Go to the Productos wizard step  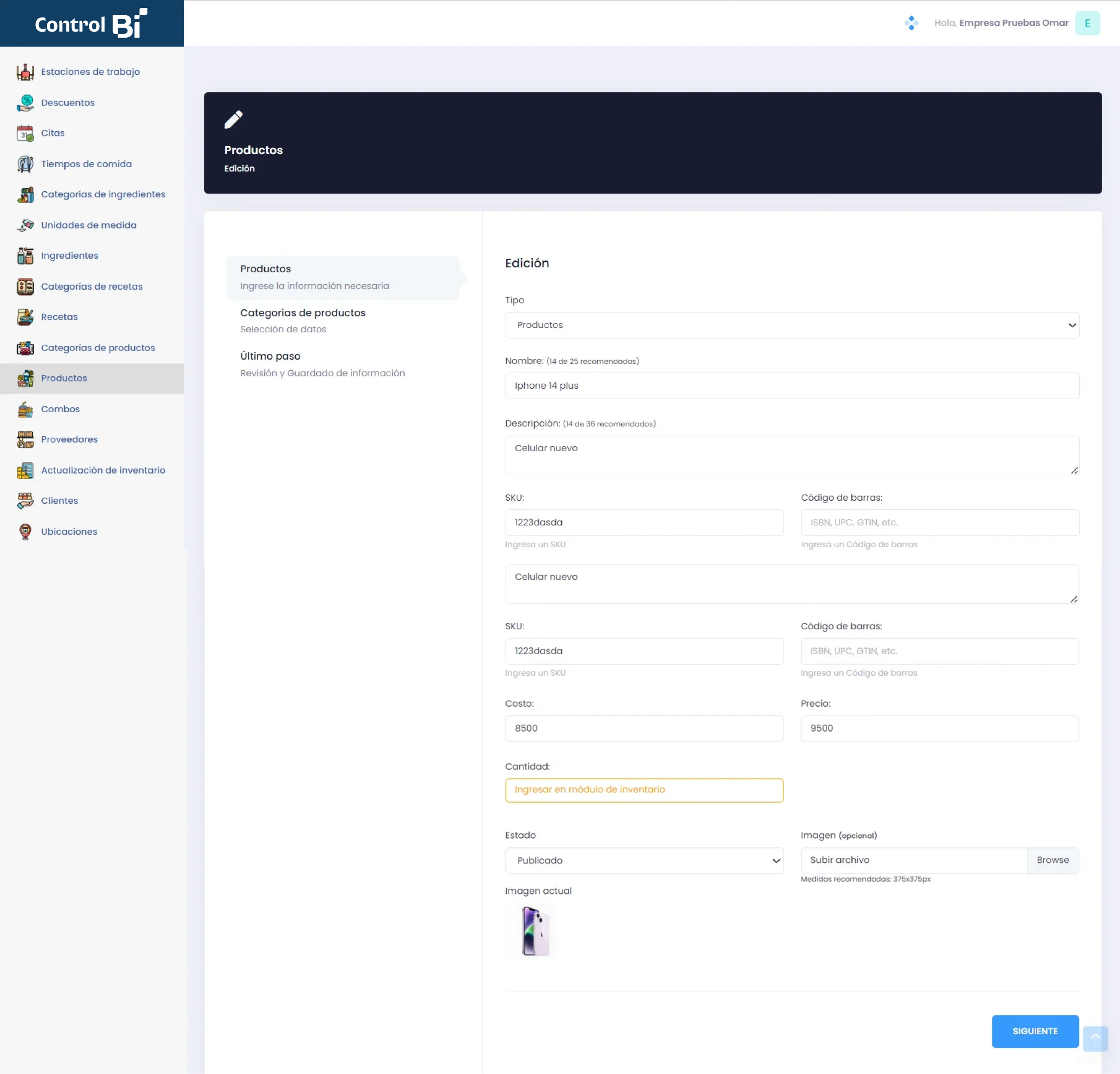pos(343,278)
